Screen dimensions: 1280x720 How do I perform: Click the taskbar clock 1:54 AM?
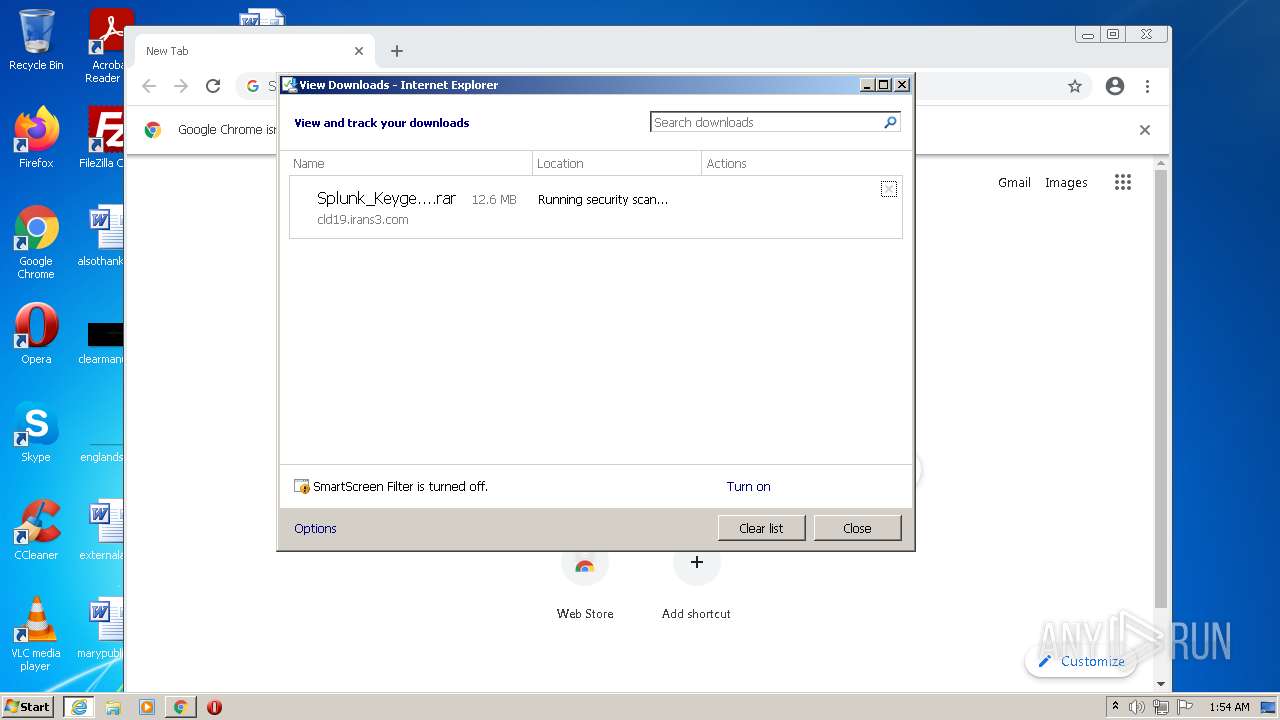point(1229,707)
